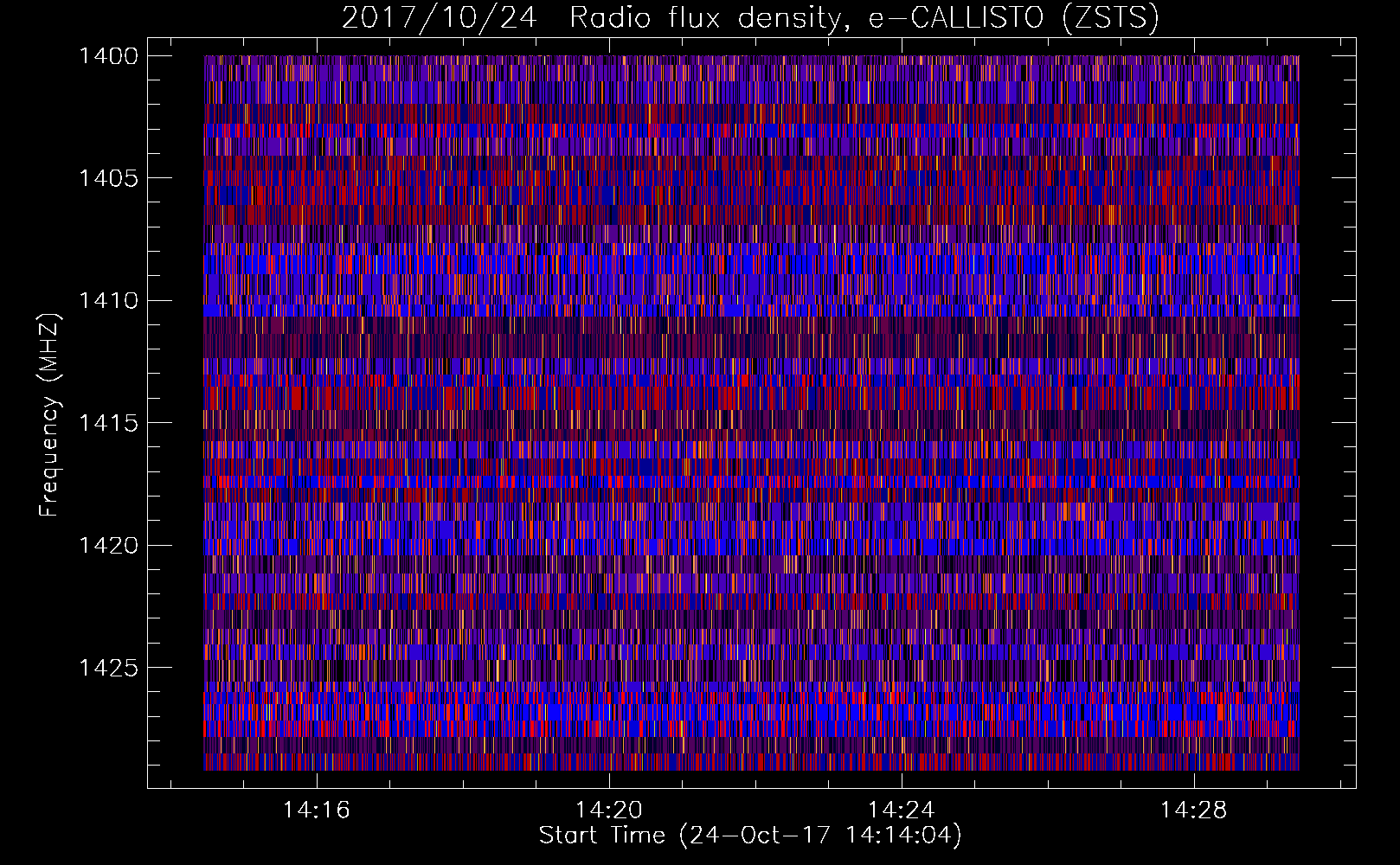Click the 1415 frequency tick label

(x=108, y=423)
